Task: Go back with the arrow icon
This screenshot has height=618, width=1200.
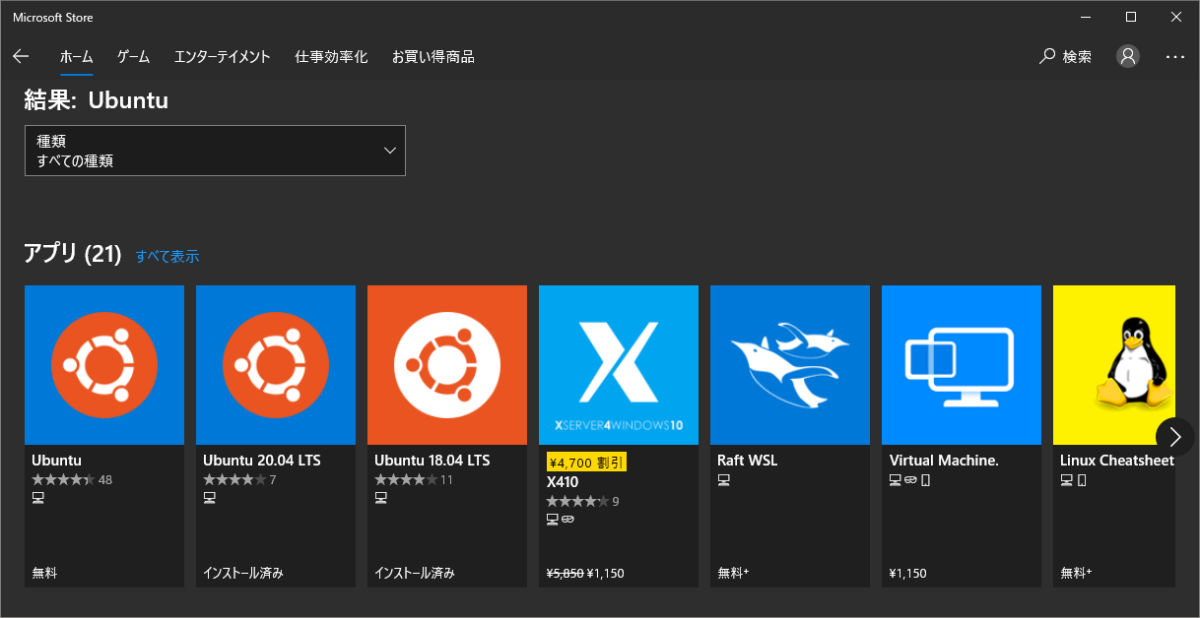Action: pyautogui.click(x=21, y=57)
